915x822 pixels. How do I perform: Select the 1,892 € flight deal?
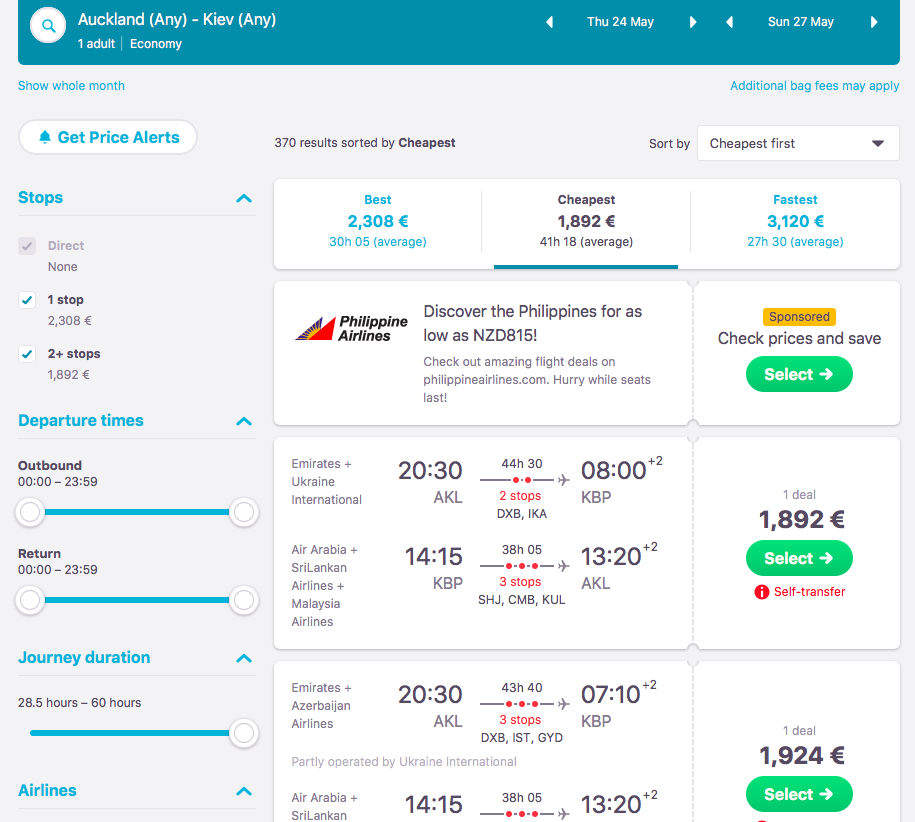(799, 558)
